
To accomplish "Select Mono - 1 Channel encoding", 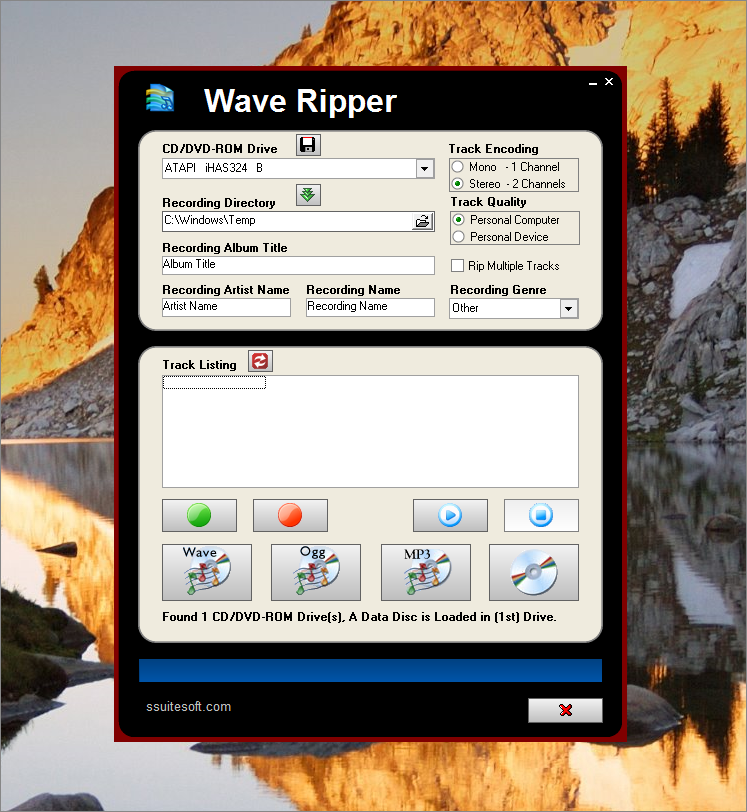I will coord(458,167).
